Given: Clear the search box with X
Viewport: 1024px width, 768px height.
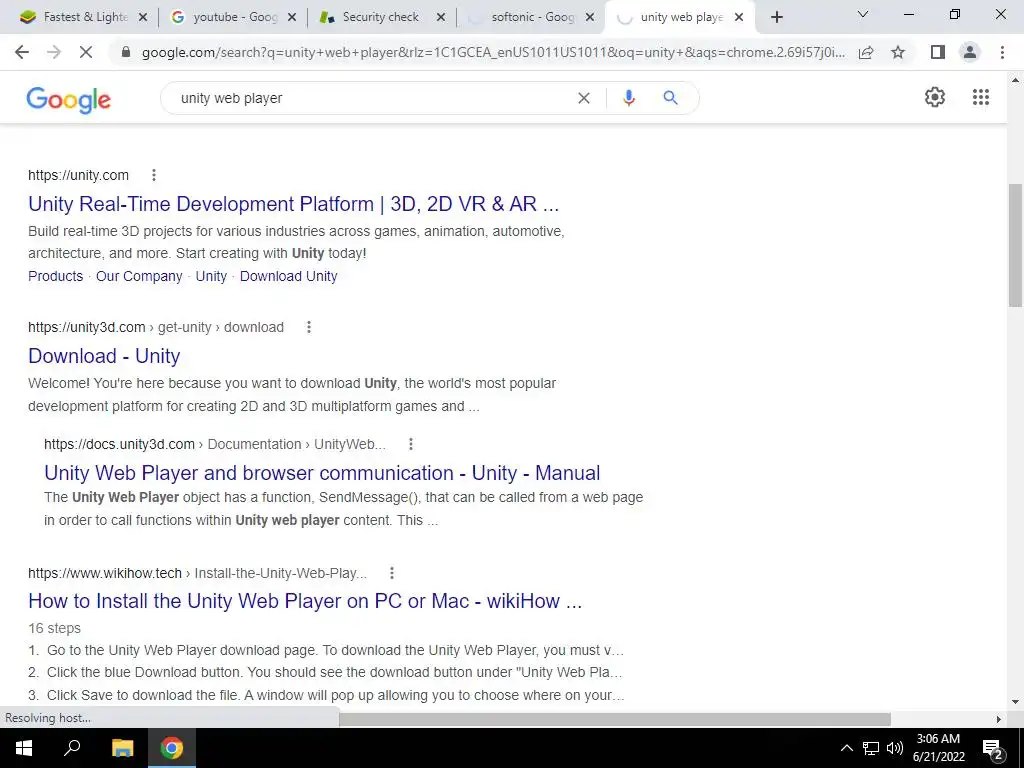Looking at the screenshot, I should pos(584,98).
